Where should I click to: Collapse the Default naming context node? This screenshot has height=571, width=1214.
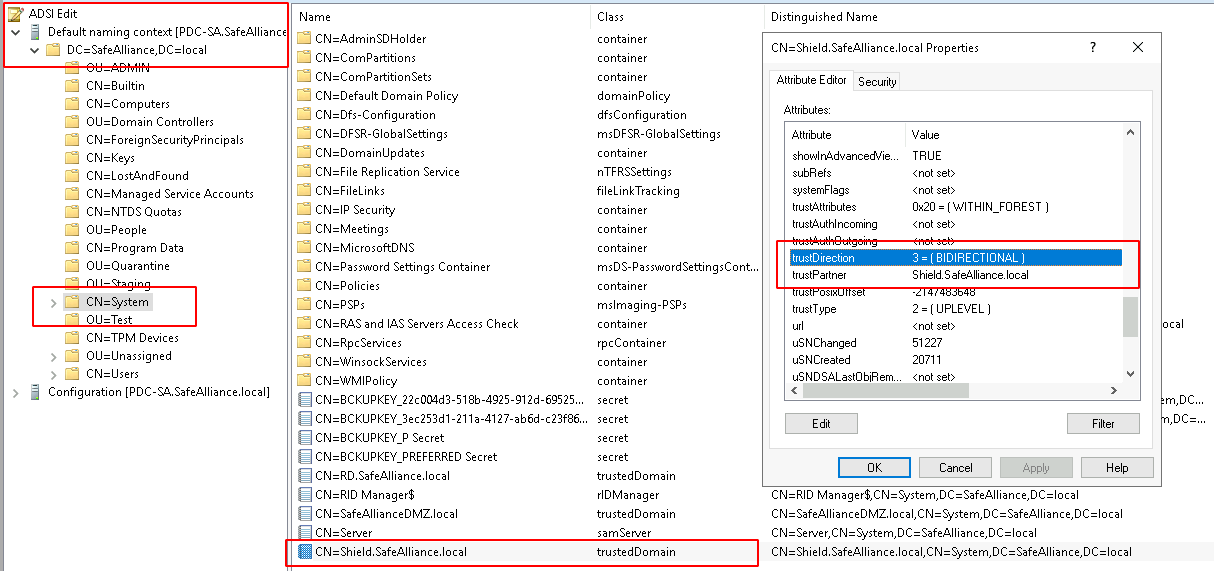coord(15,32)
